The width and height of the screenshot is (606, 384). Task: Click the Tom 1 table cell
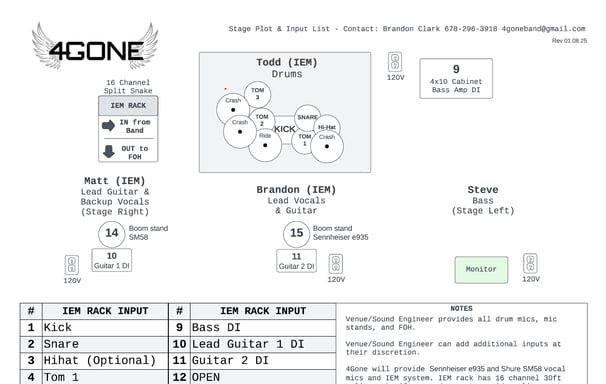[x=105, y=377]
